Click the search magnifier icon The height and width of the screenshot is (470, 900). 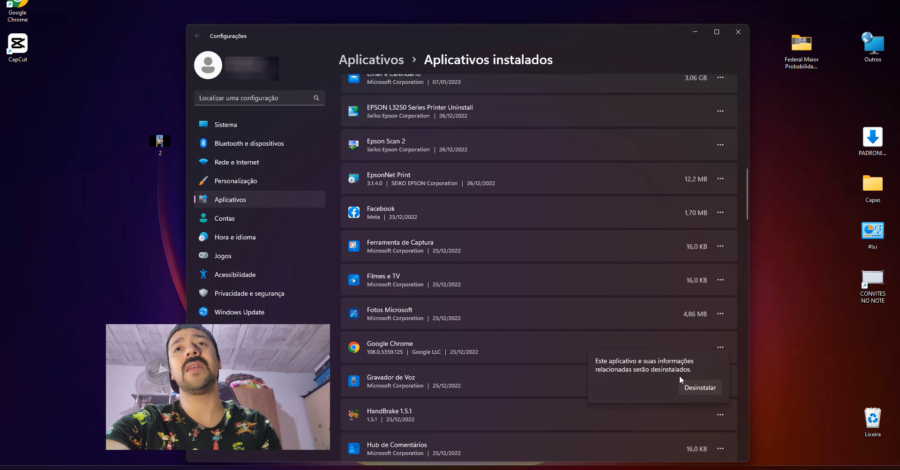316,98
